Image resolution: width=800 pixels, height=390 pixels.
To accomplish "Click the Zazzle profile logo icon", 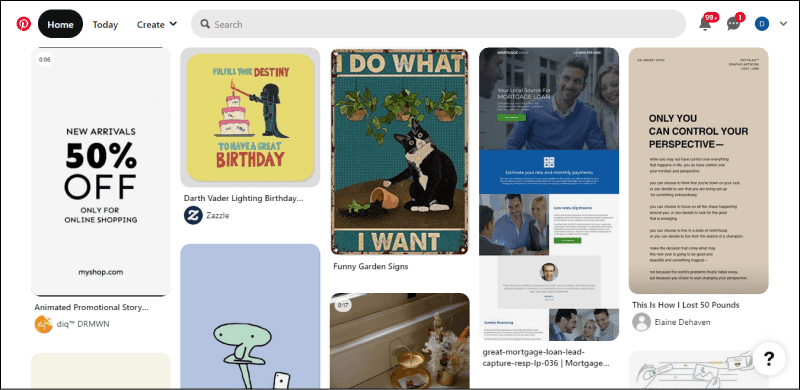I will point(193,215).
